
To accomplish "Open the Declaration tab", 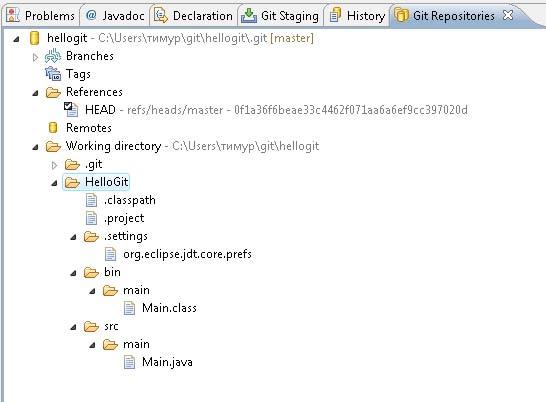I will click(194, 16).
